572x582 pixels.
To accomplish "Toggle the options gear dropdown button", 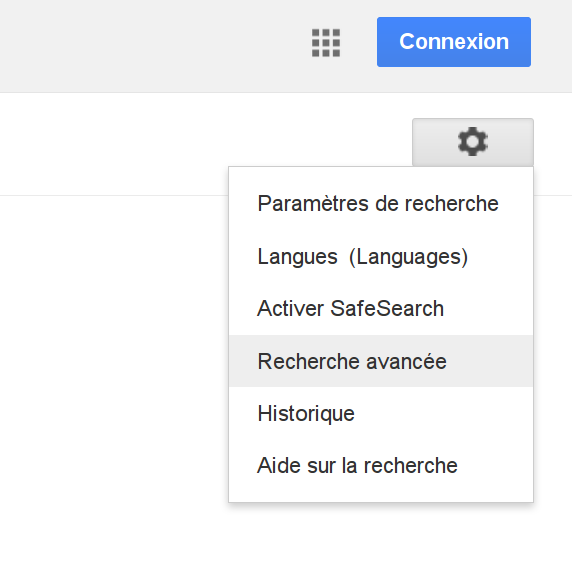I will tap(473, 142).
